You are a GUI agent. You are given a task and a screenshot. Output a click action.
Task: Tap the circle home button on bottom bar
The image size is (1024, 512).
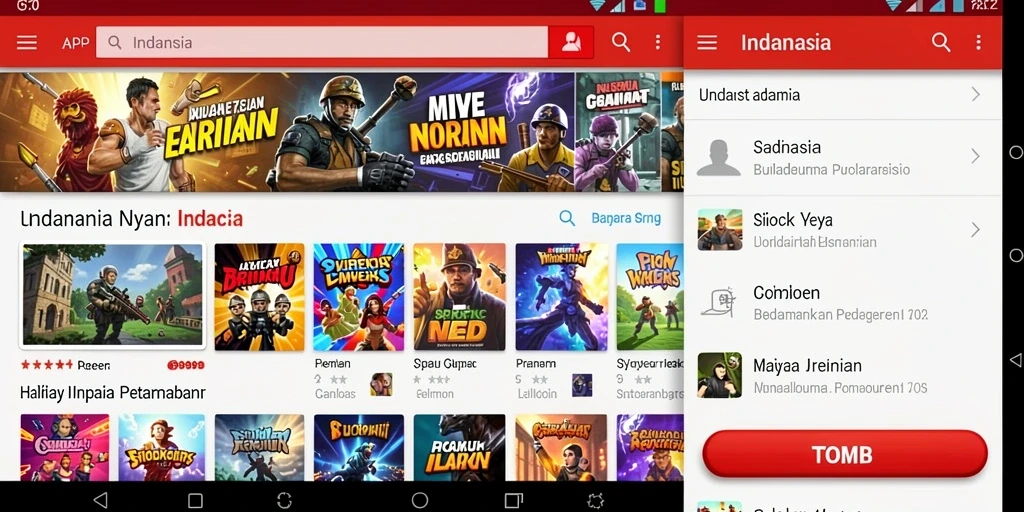(x=420, y=500)
